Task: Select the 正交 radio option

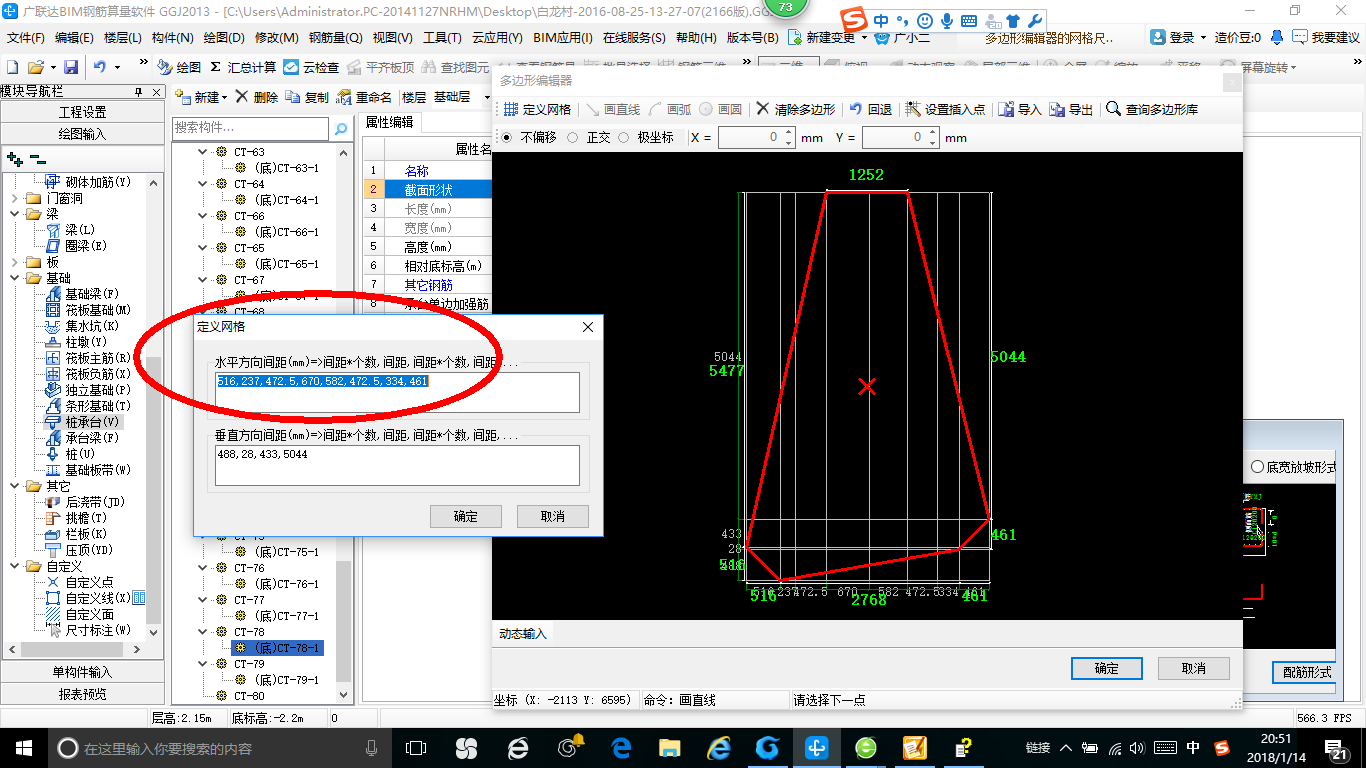Action: [573, 137]
